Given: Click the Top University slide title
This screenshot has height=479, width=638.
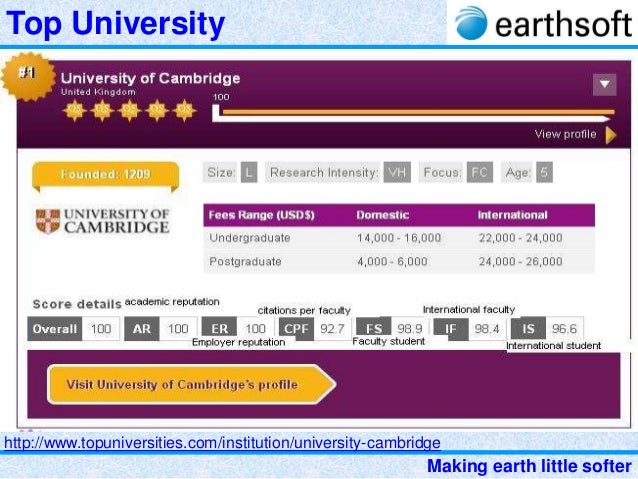Looking at the screenshot, I should [116, 24].
